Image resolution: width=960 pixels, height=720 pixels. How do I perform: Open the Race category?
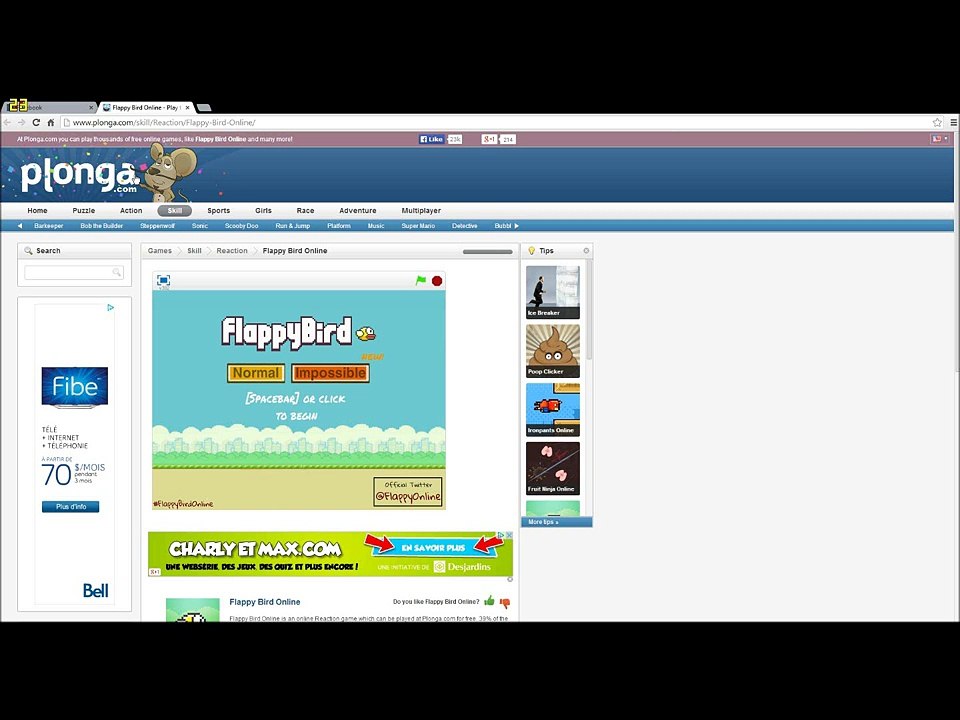click(306, 211)
